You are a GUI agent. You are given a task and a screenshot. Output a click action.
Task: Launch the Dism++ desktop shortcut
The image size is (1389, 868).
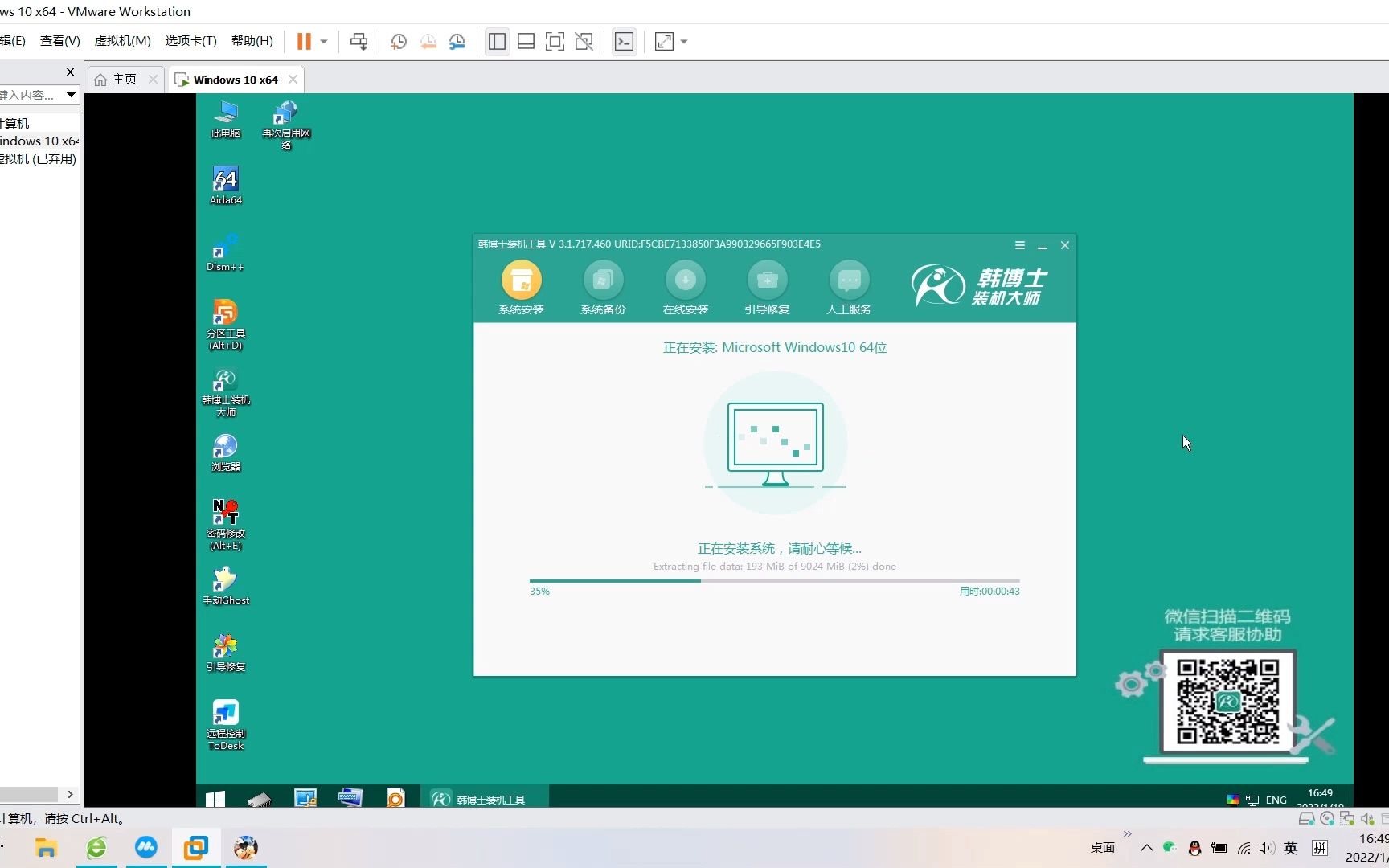pyautogui.click(x=225, y=253)
